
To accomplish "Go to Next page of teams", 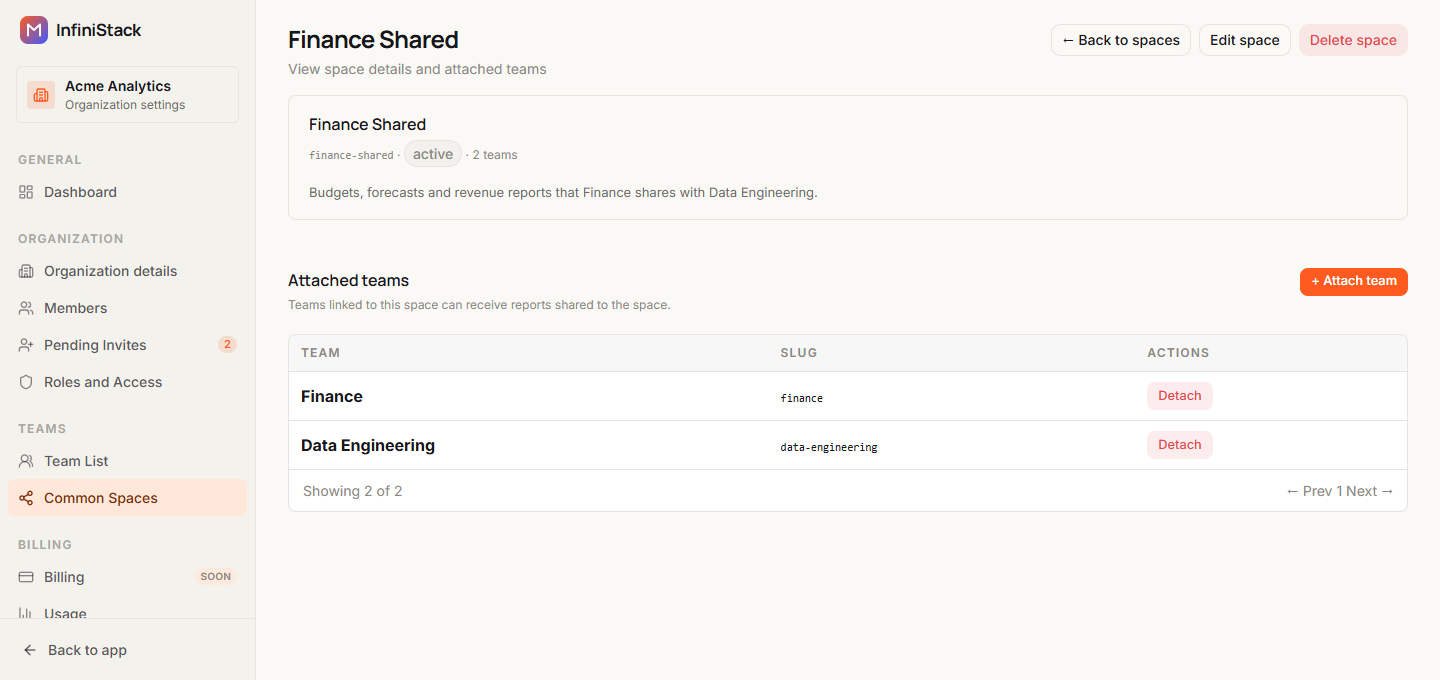I will click(1370, 491).
